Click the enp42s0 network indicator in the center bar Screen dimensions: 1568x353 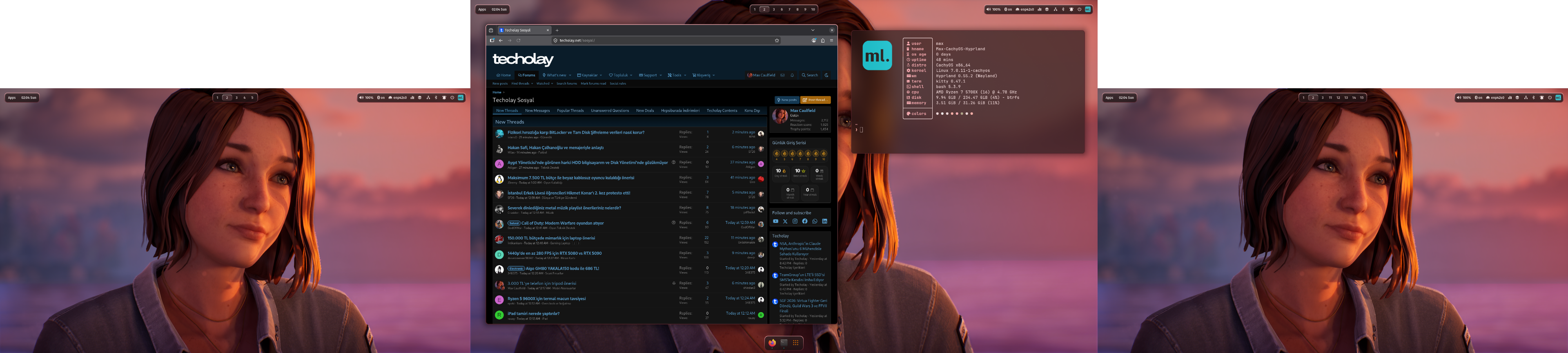pos(1025,9)
